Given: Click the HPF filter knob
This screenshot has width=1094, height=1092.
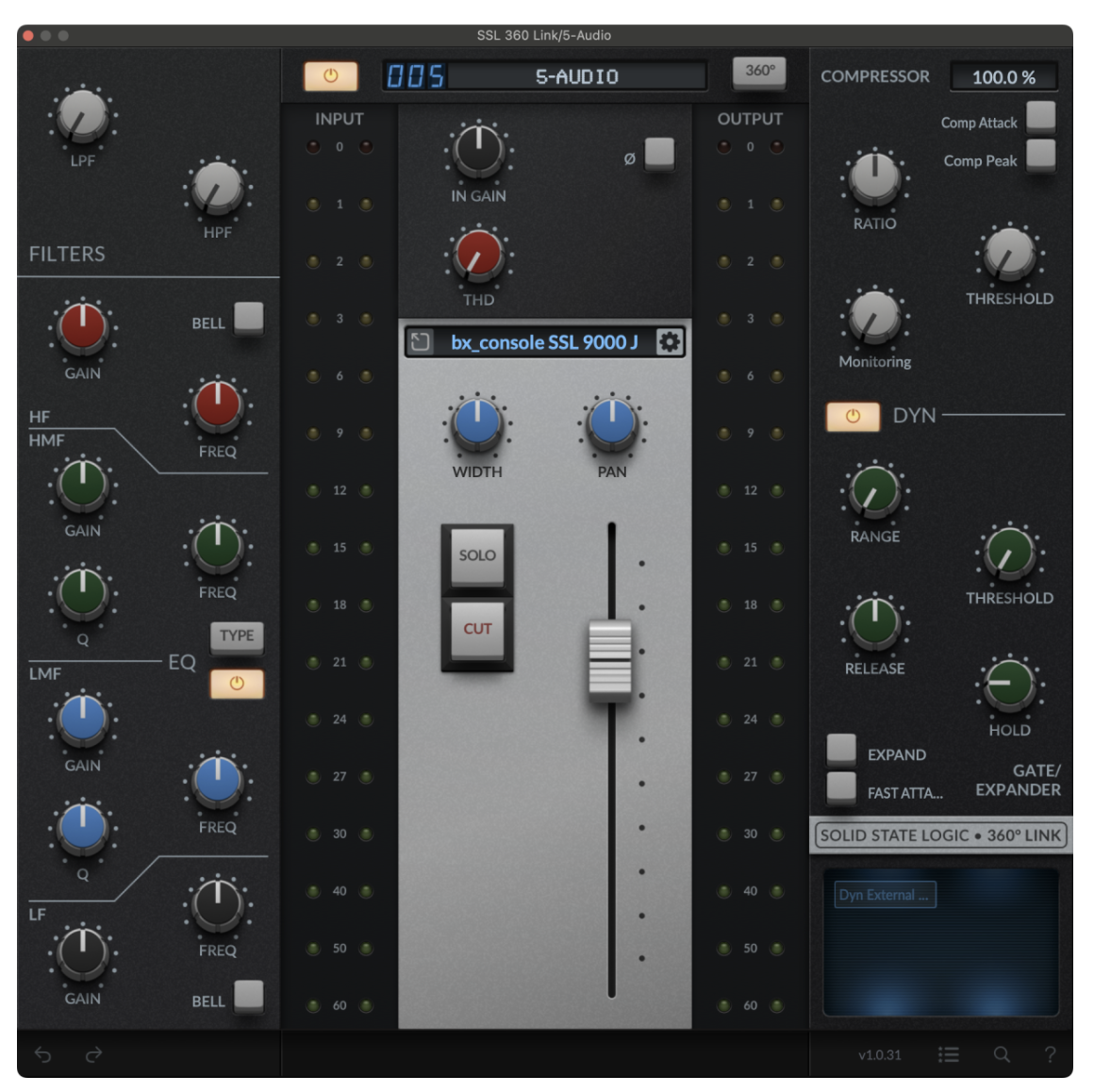Looking at the screenshot, I should 217,189.
